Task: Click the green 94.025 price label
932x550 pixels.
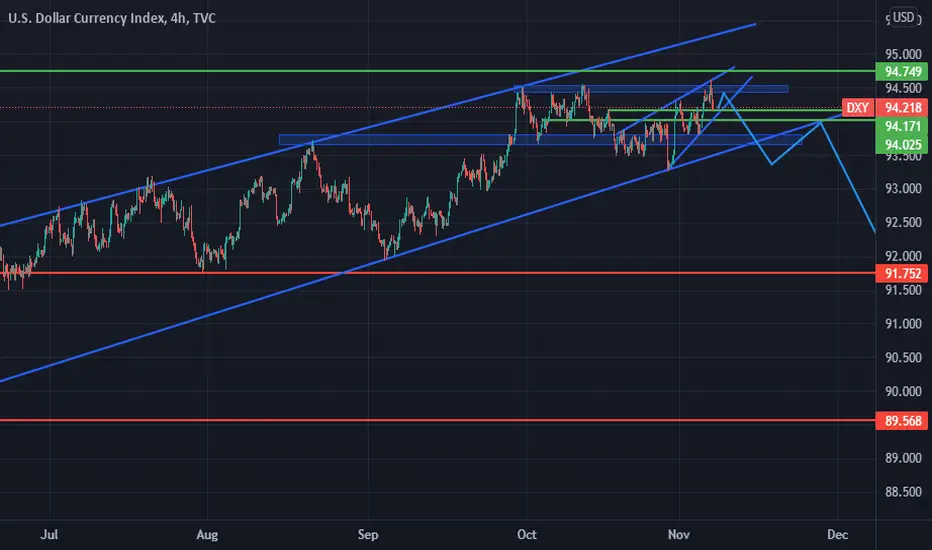Action: (902, 144)
